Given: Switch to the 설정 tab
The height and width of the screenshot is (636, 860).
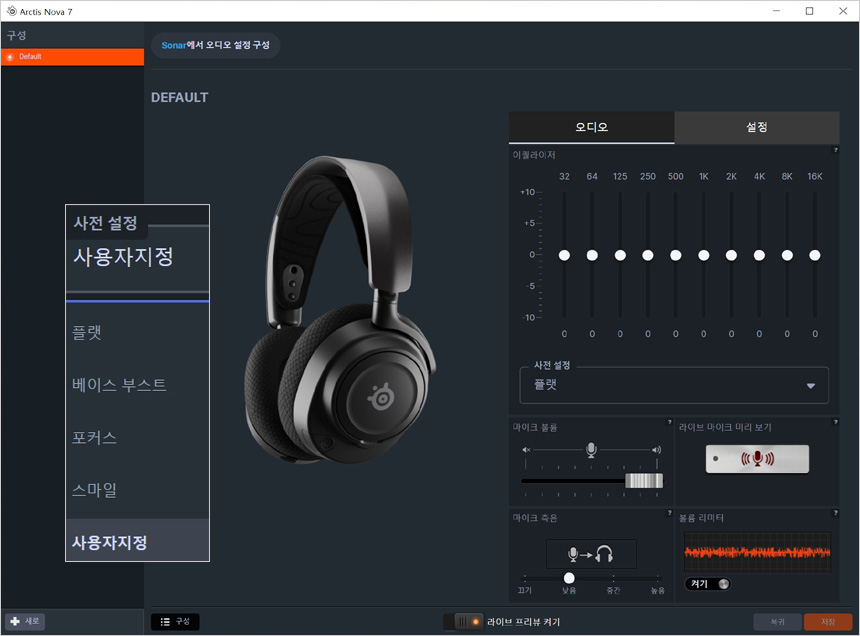Looking at the screenshot, I should [756, 128].
